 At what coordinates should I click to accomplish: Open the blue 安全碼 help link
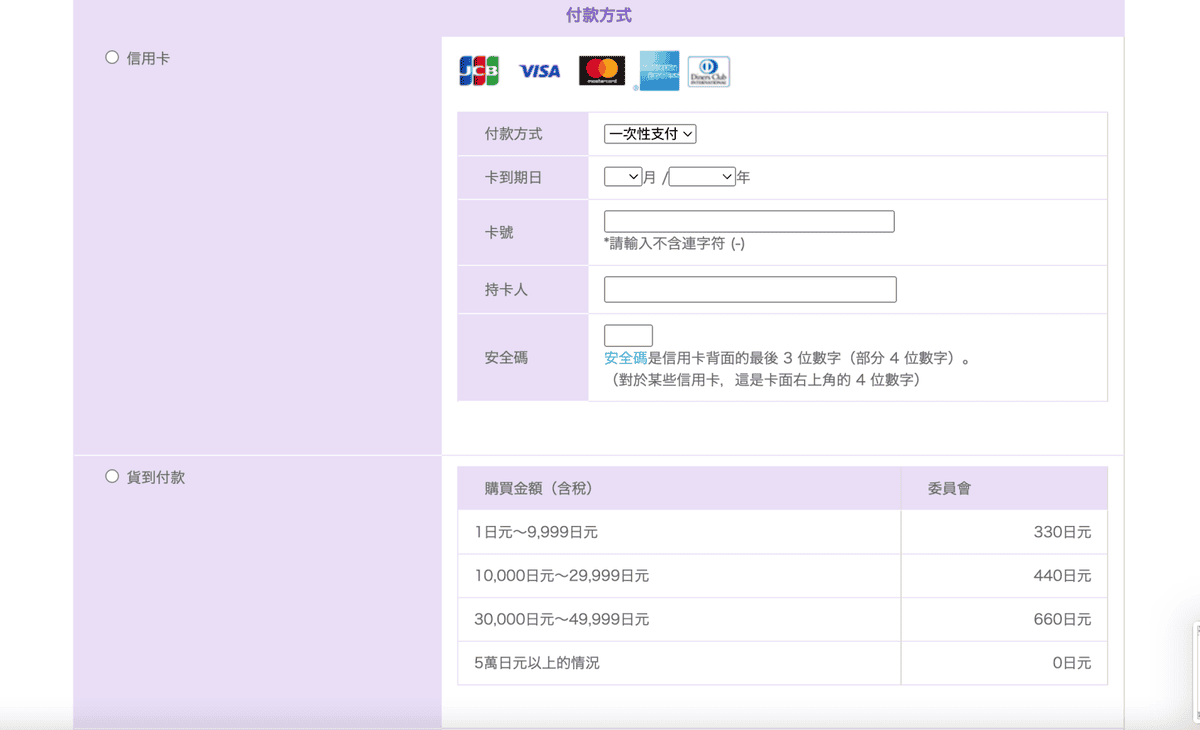[x=626, y=358]
